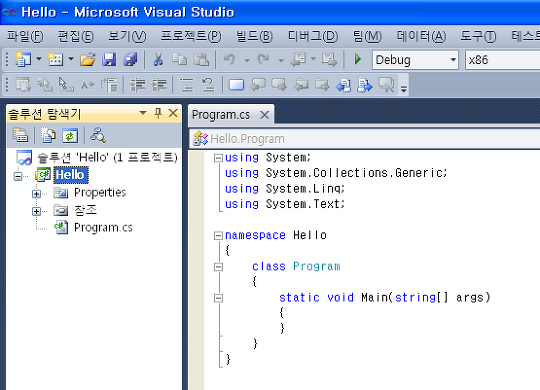Viewport: 540px width, 390px height.
Task: Click the Save All icon
Action: [131, 60]
